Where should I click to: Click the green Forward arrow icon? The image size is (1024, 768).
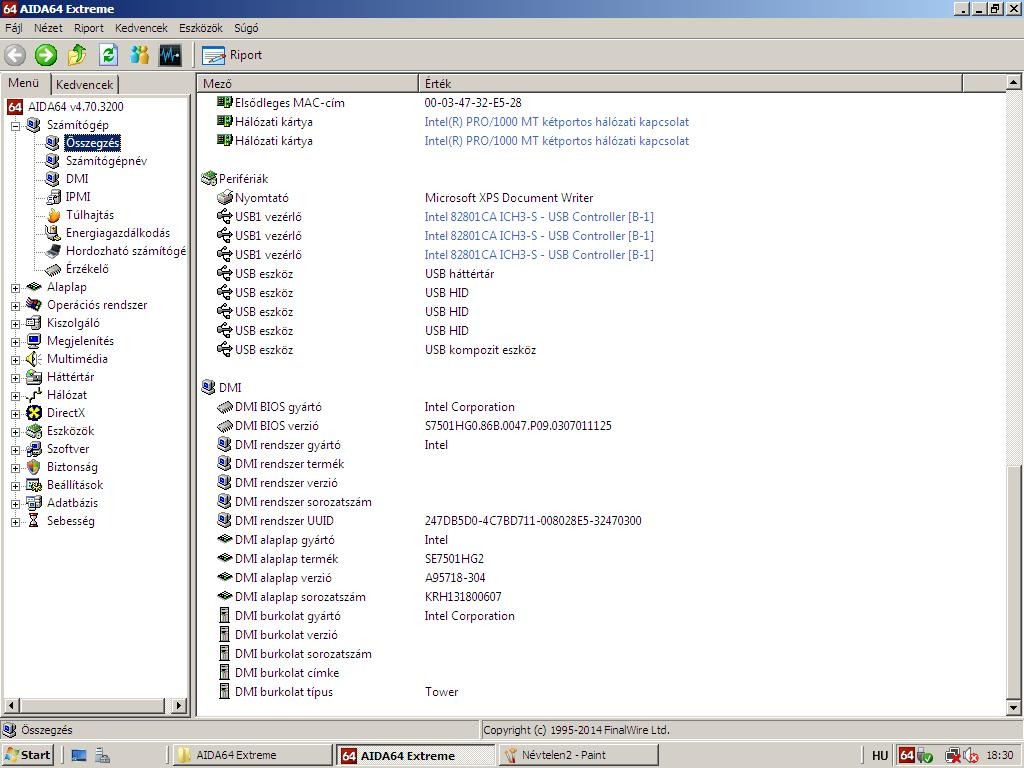tap(46, 55)
